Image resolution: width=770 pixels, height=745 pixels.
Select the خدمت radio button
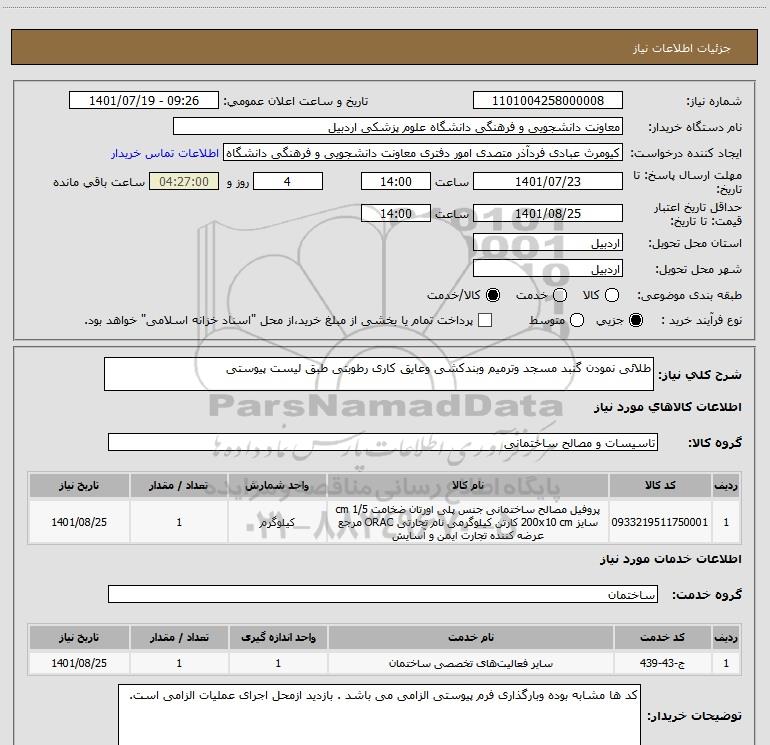click(x=560, y=295)
